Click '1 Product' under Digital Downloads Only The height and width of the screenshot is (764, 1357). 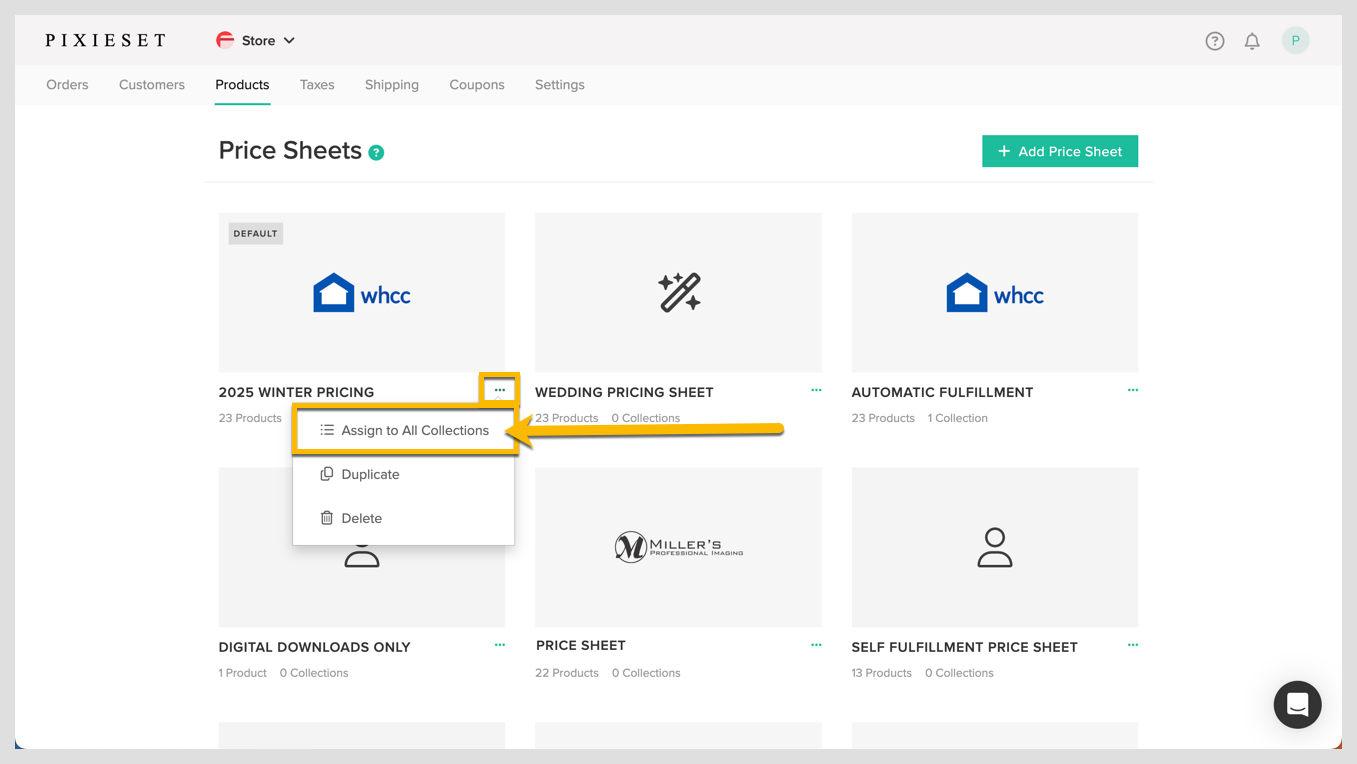[243, 673]
